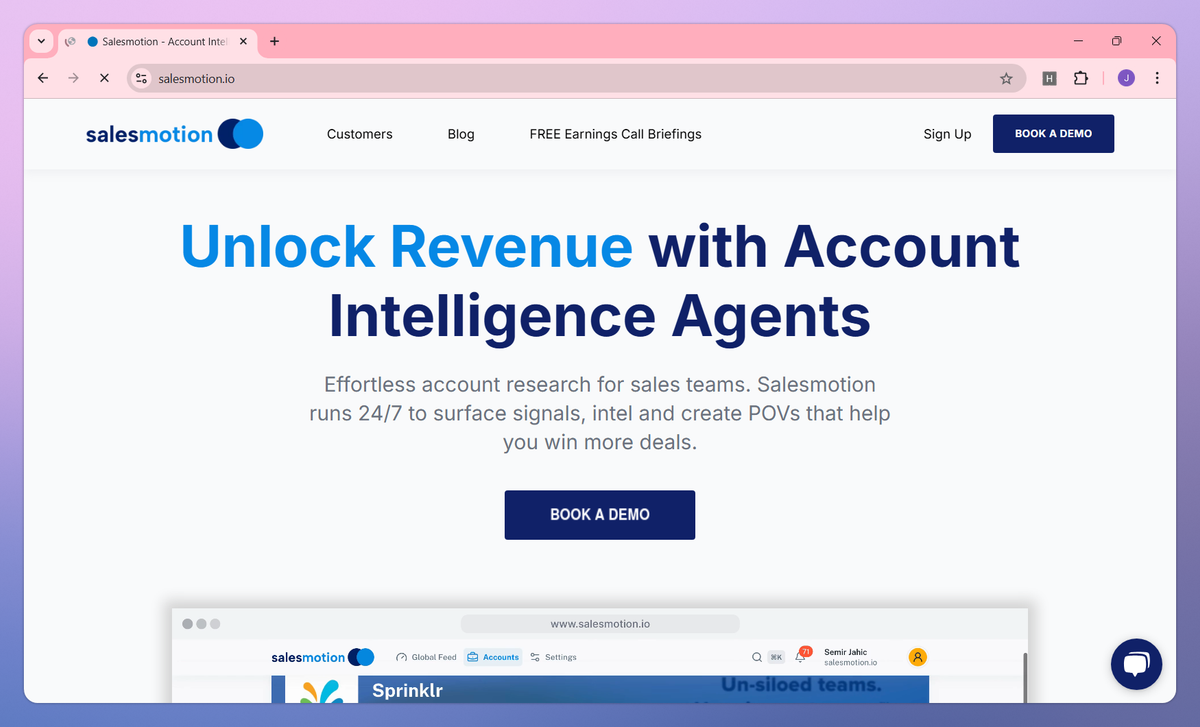Viewport: 1200px width, 727px height.
Task: Click the Sign Up link
Action: pos(947,134)
